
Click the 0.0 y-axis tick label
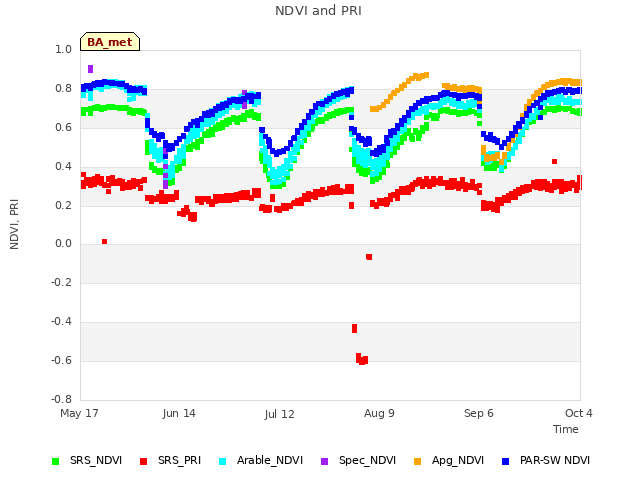tap(63, 244)
